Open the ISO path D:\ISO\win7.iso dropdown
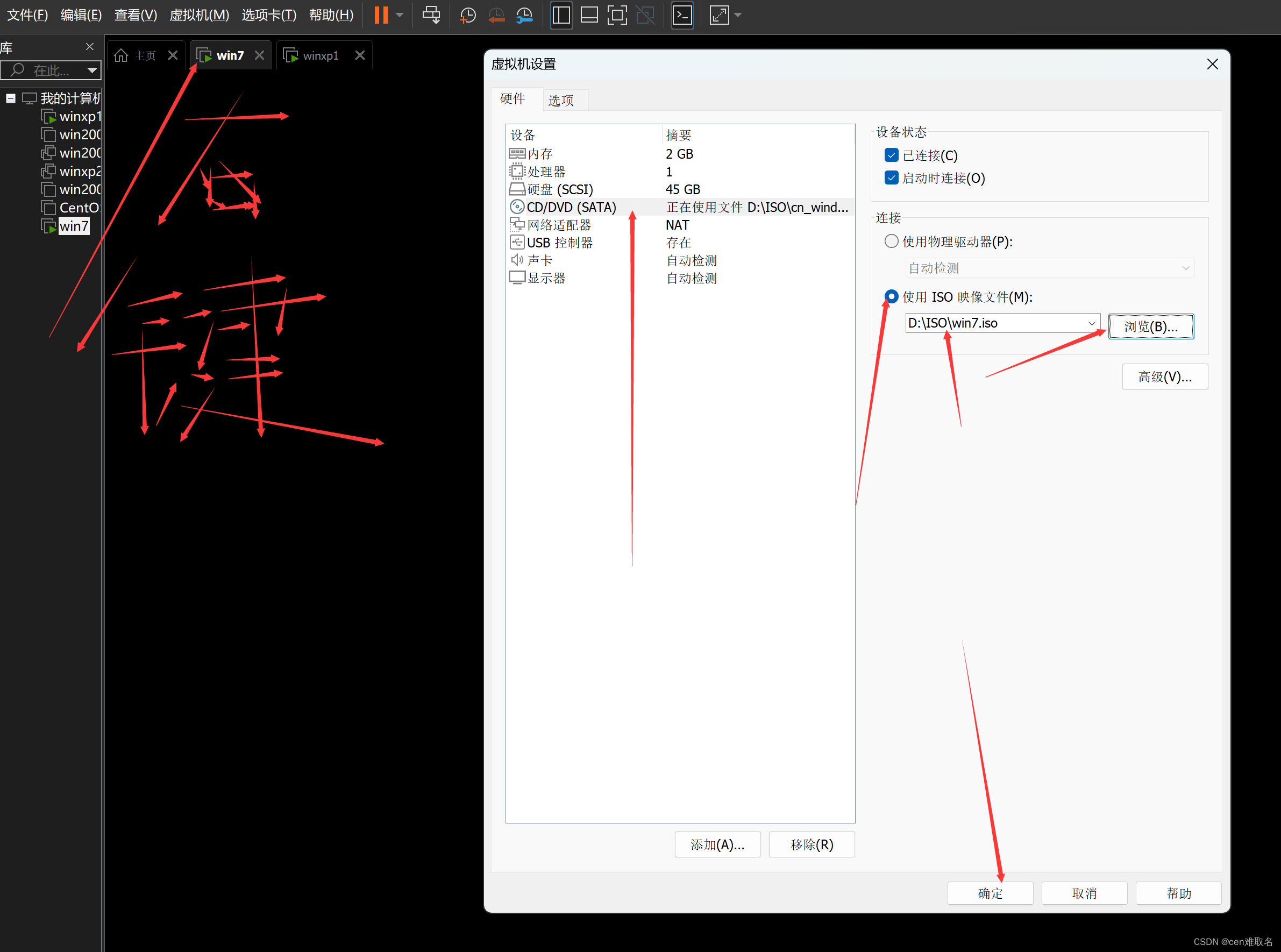Viewport: 1281px width, 952px height. pos(1091,323)
